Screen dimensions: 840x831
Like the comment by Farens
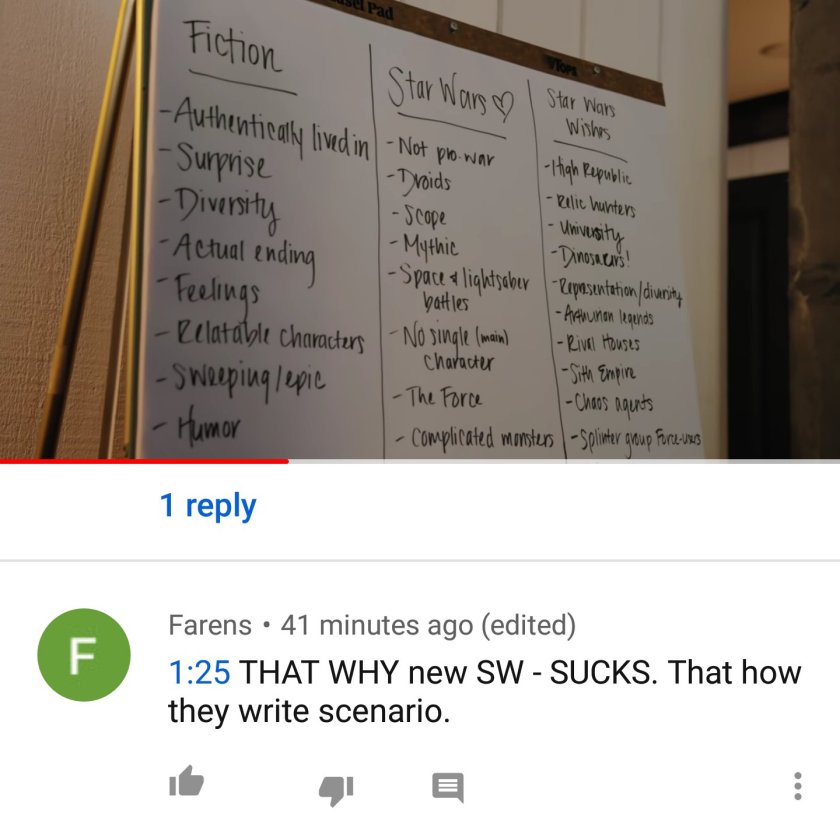click(186, 781)
